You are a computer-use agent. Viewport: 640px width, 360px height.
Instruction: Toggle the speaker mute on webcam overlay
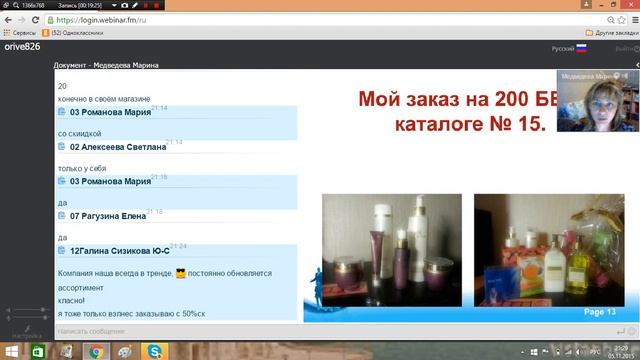(625, 76)
